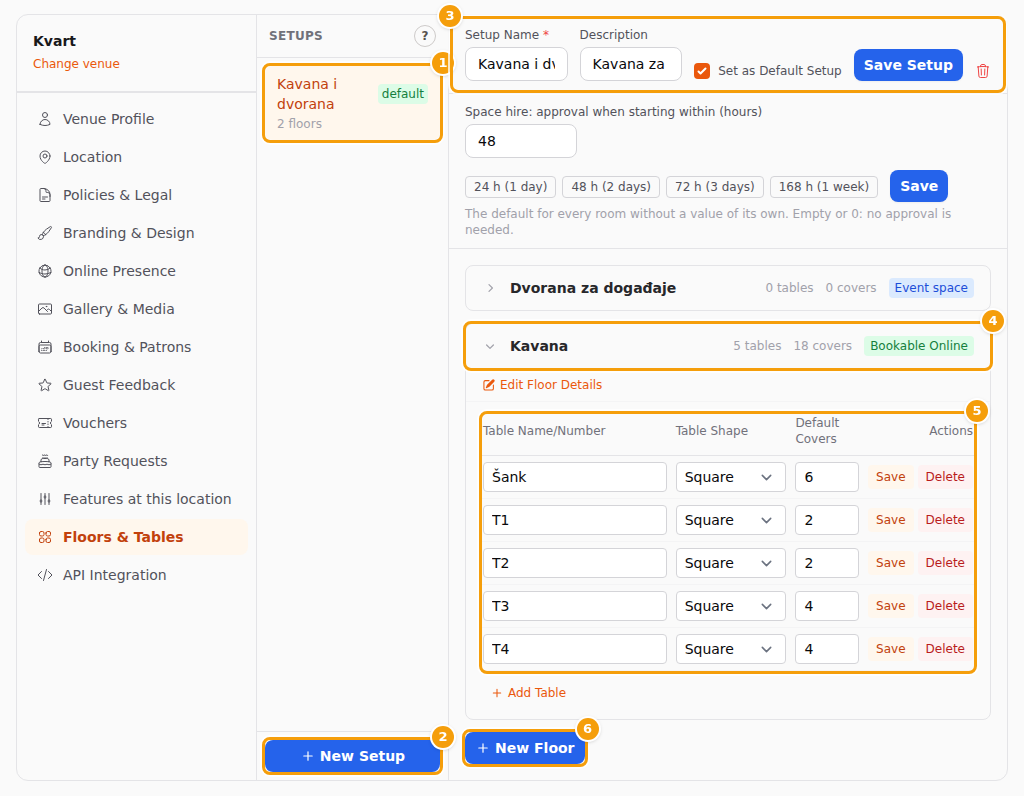Select the Kavana i dvorana setup
The width and height of the screenshot is (1024, 796).
pos(353,103)
